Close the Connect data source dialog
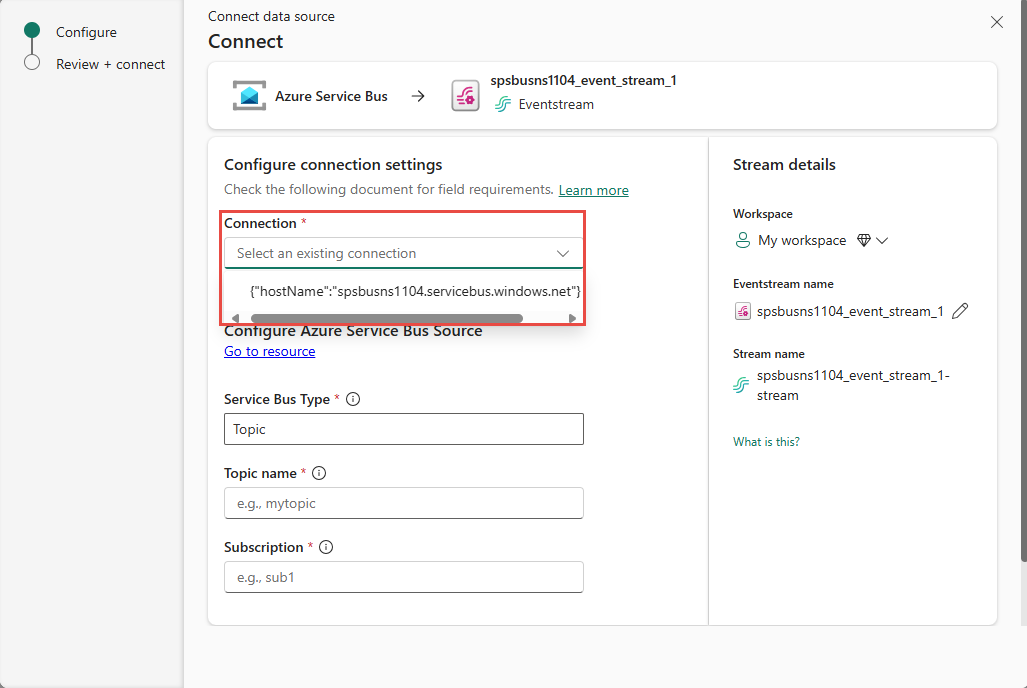 tap(996, 22)
